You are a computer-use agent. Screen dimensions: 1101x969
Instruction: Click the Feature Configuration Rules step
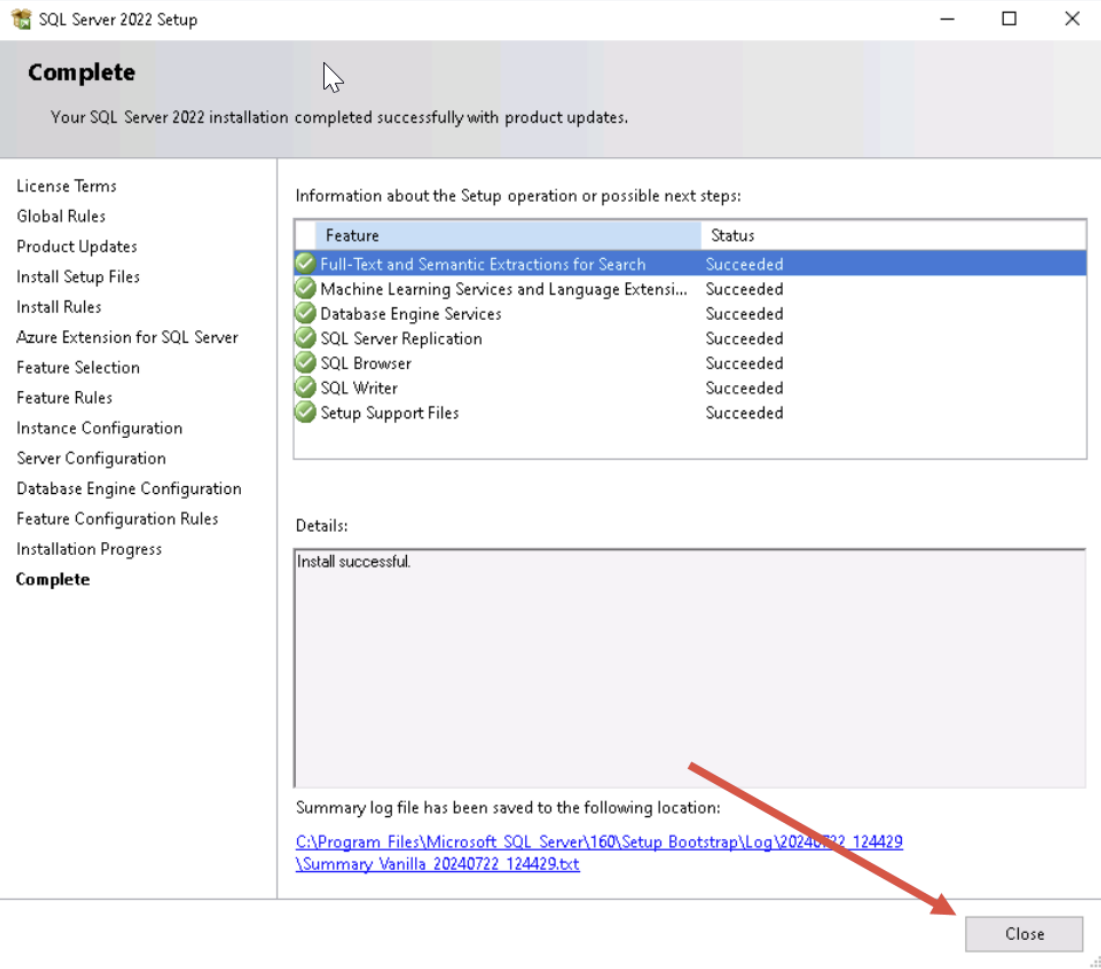[117, 518]
